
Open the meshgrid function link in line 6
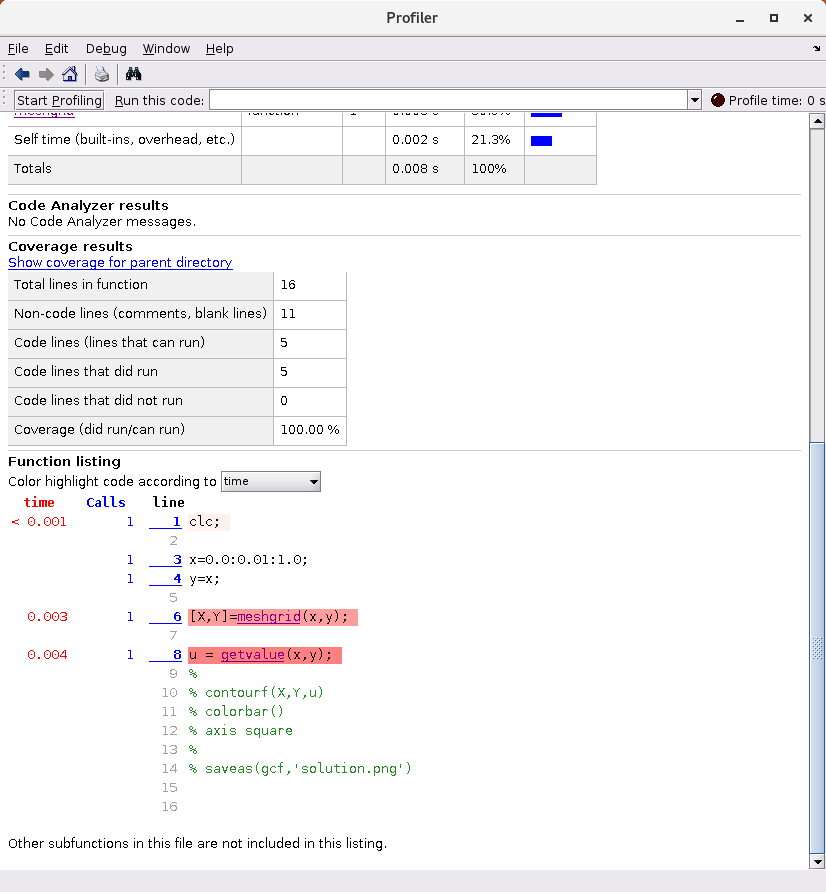coord(269,617)
